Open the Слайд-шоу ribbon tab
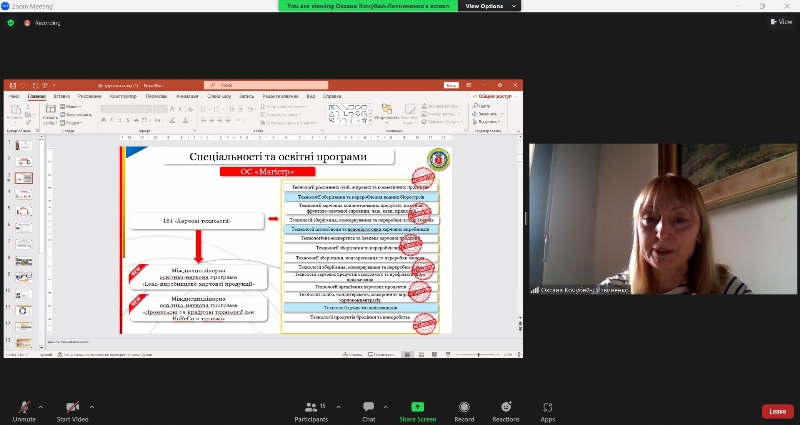 pos(219,96)
